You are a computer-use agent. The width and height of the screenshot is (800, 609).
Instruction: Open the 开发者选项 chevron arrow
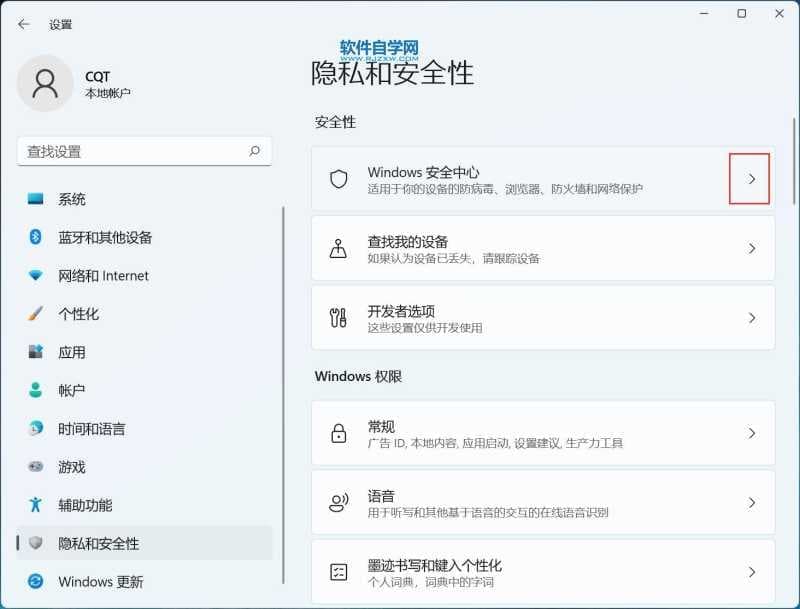[x=752, y=318]
